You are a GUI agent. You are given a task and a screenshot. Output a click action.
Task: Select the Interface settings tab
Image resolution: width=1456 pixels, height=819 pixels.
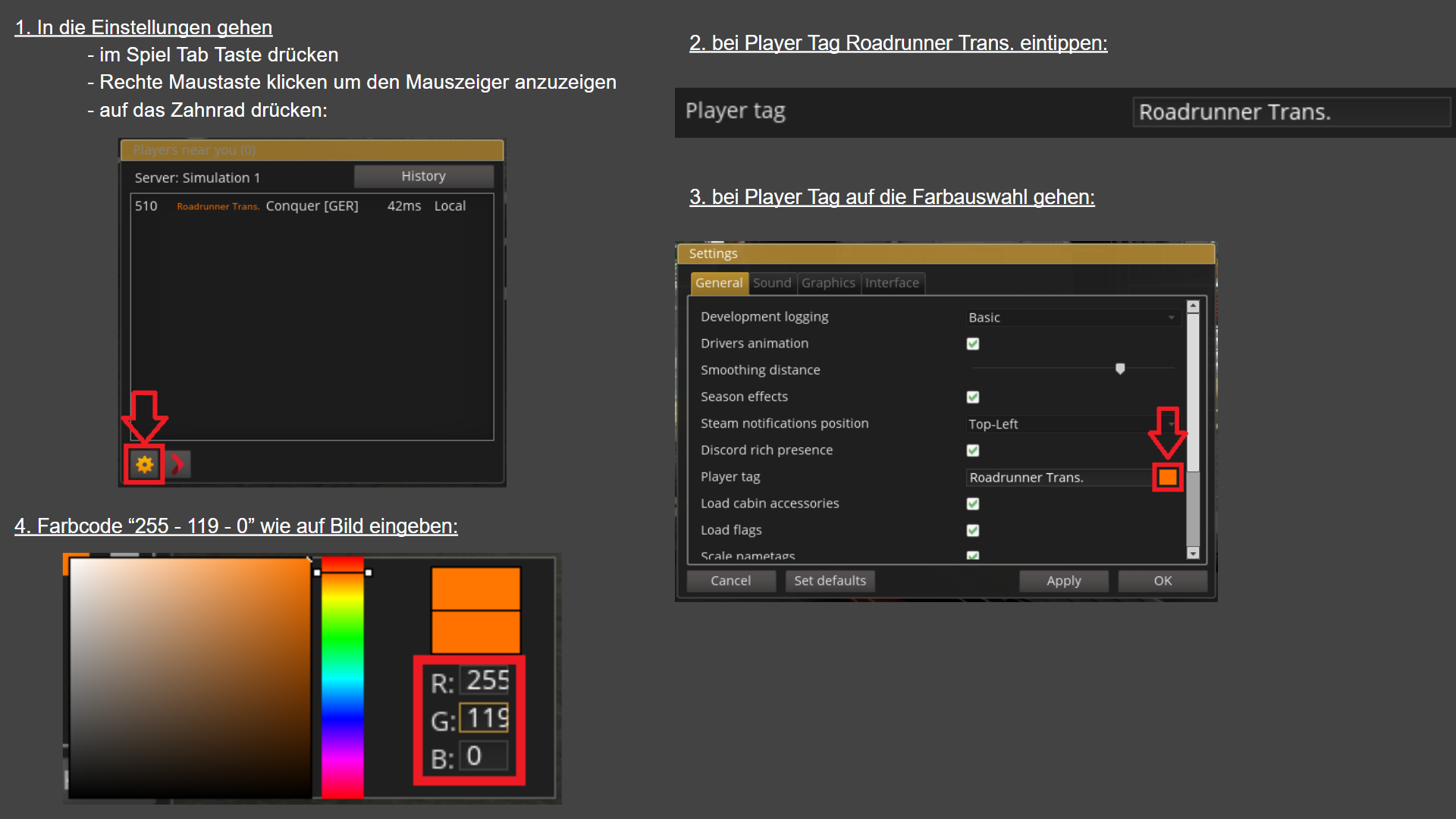point(892,283)
